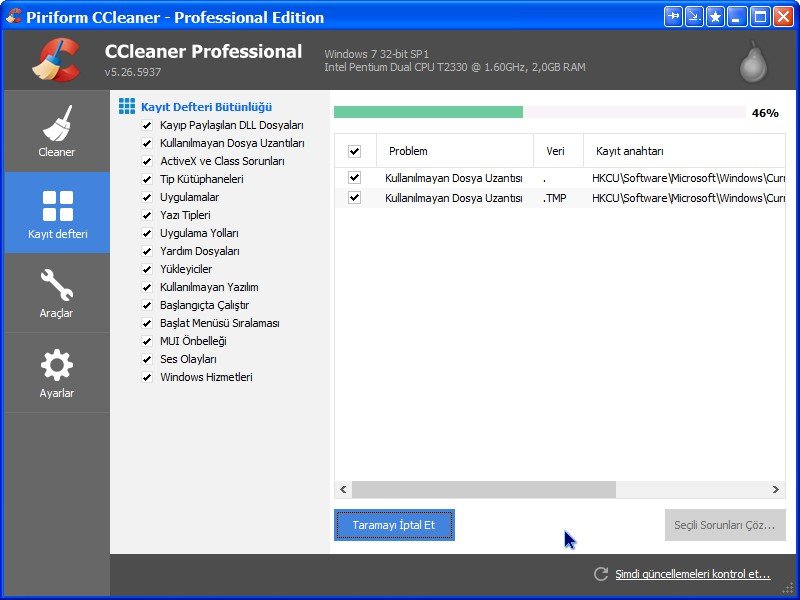Viewport: 800px width, 600px height.
Task: Toggle Kullanılmayan Yazılım checkbox
Action: coord(147,287)
